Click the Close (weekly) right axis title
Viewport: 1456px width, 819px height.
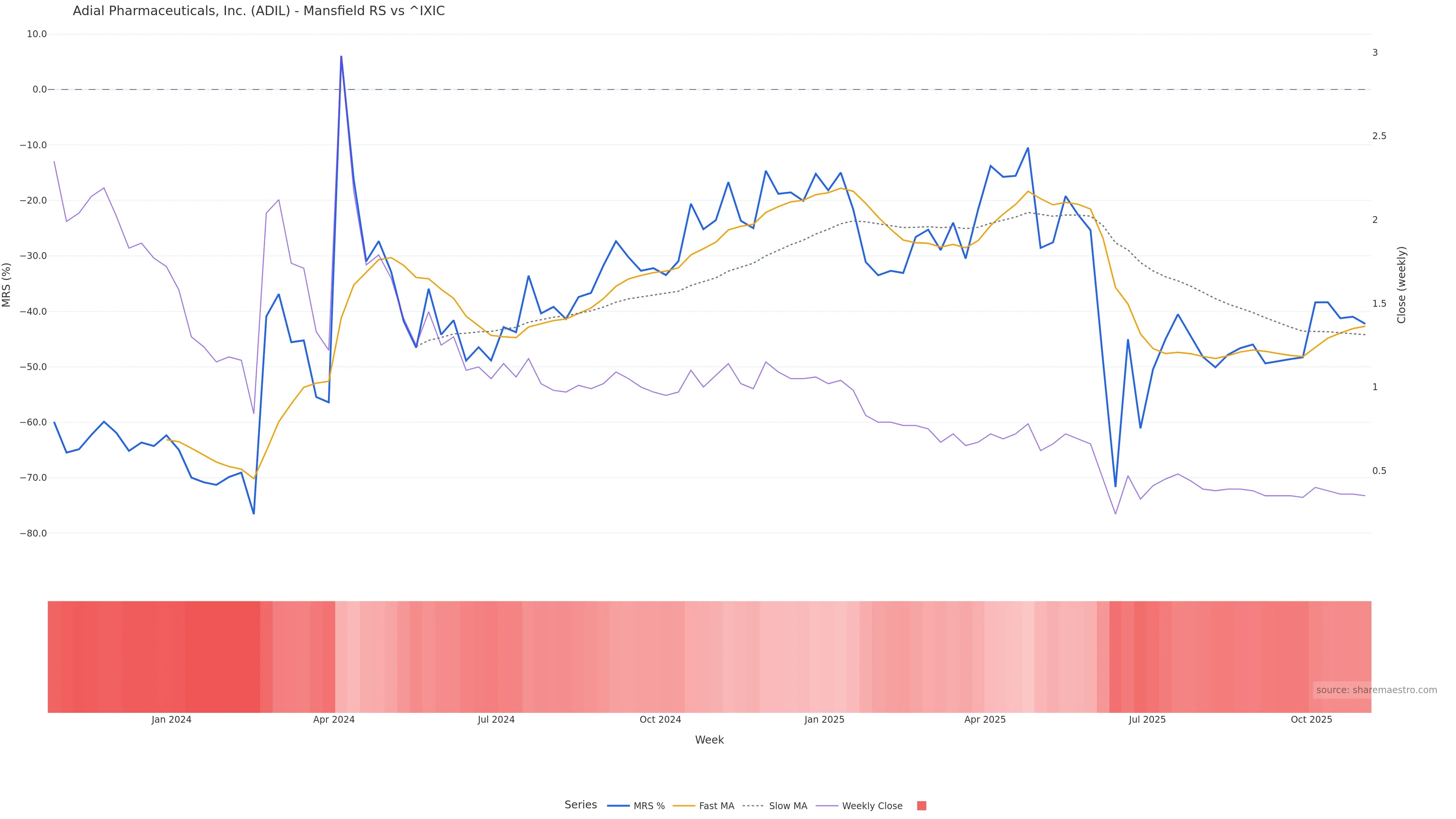(x=1401, y=284)
